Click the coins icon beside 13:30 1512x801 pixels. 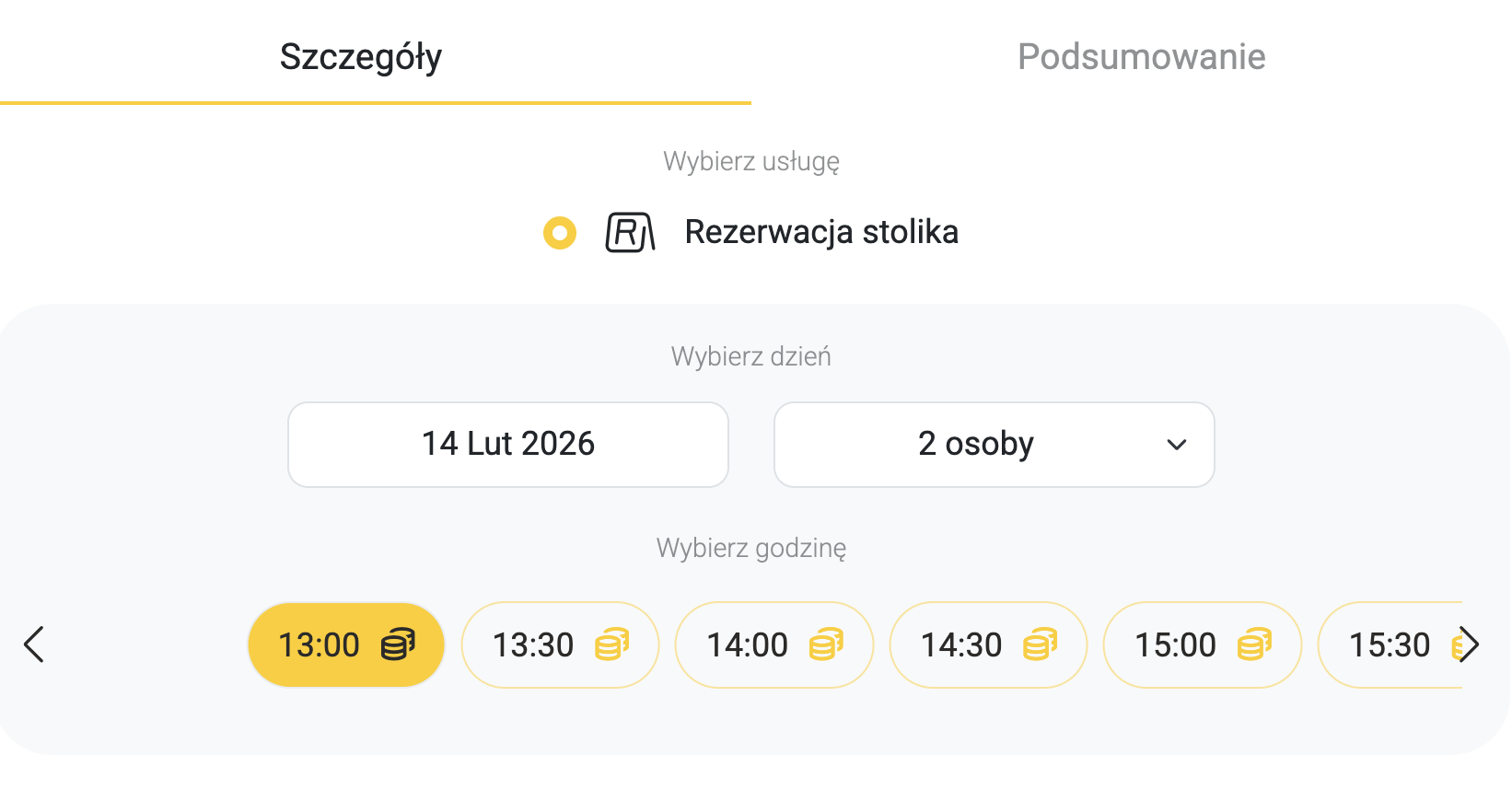tap(611, 644)
